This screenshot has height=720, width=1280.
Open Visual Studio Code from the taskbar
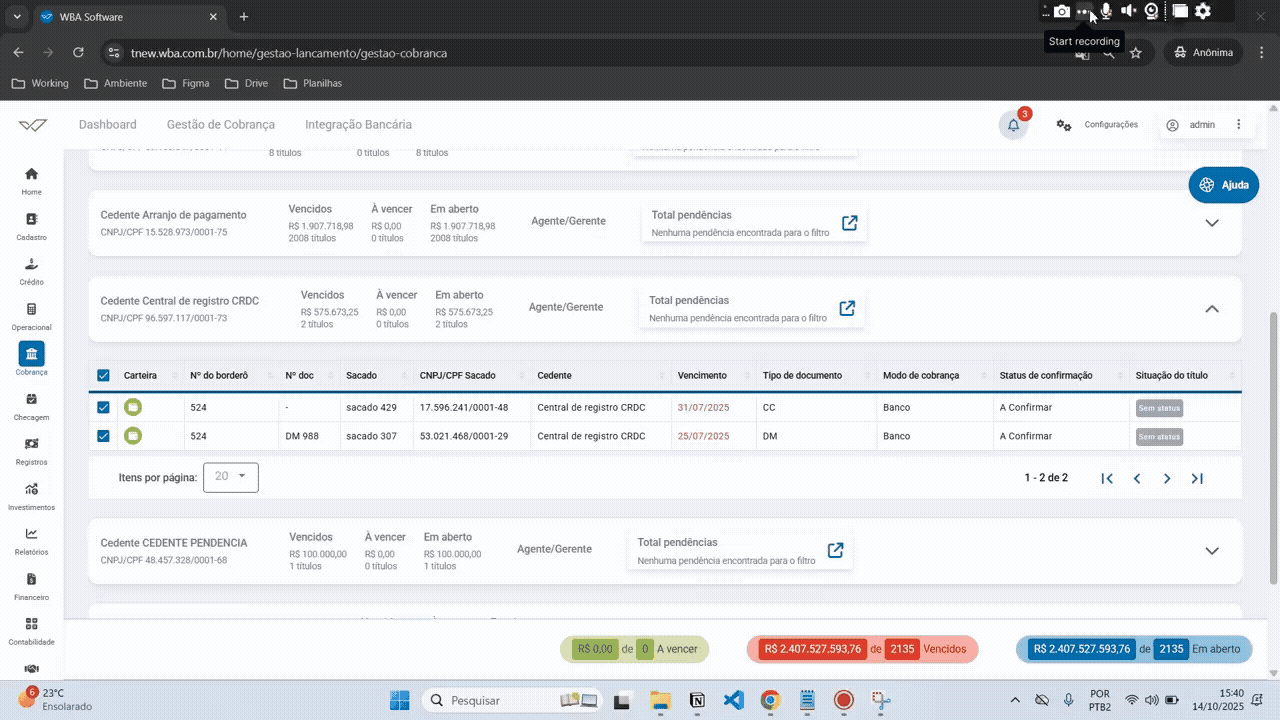(733, 700)
